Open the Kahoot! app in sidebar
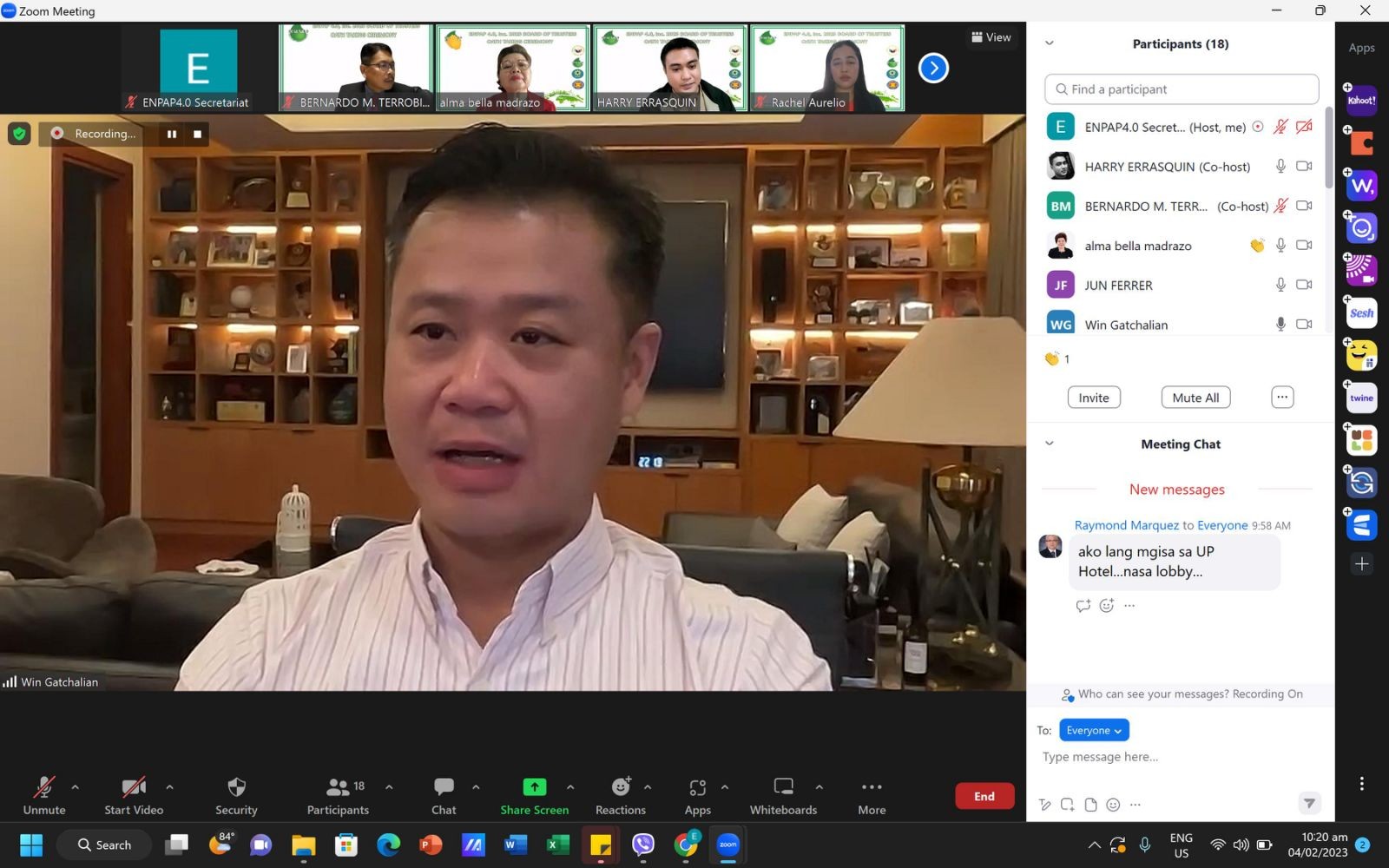 coord(1361,101)
